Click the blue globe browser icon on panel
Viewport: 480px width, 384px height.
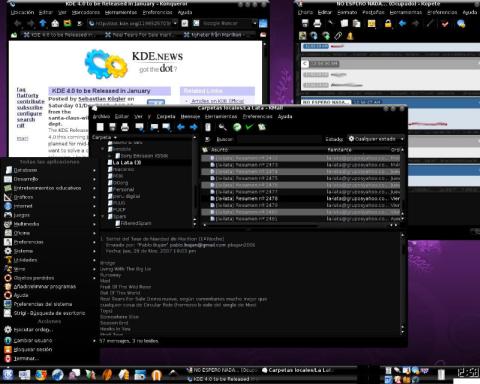click(58, 375)
